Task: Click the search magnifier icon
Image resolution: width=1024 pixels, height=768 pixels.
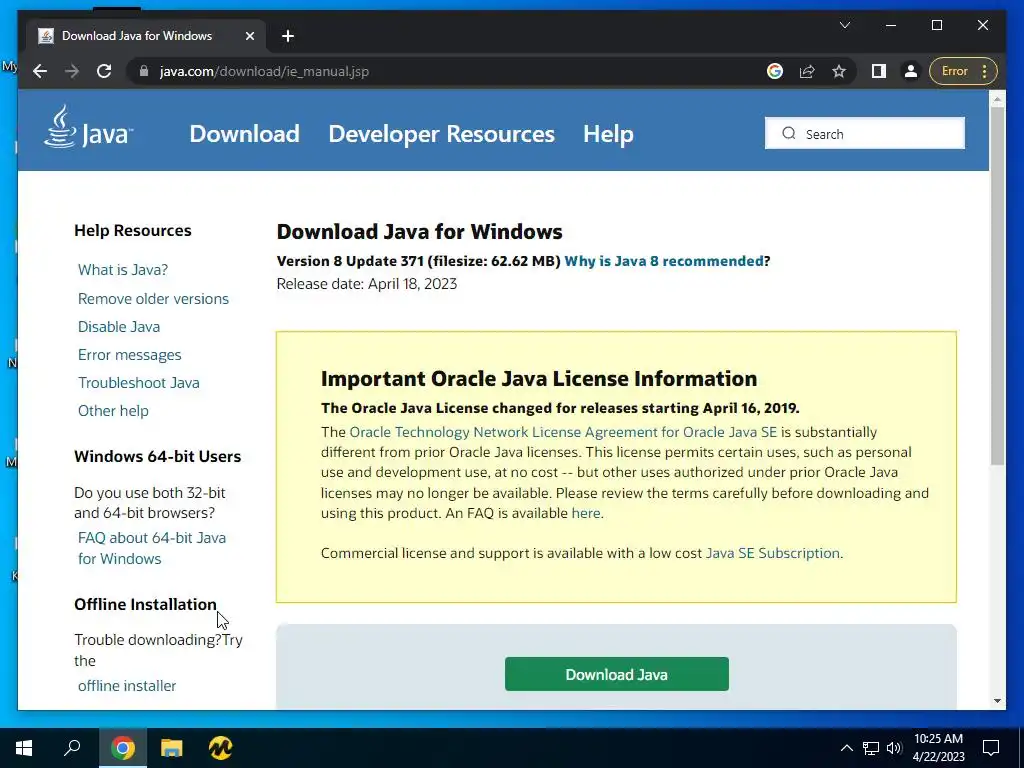Action: tap(789, 133)
